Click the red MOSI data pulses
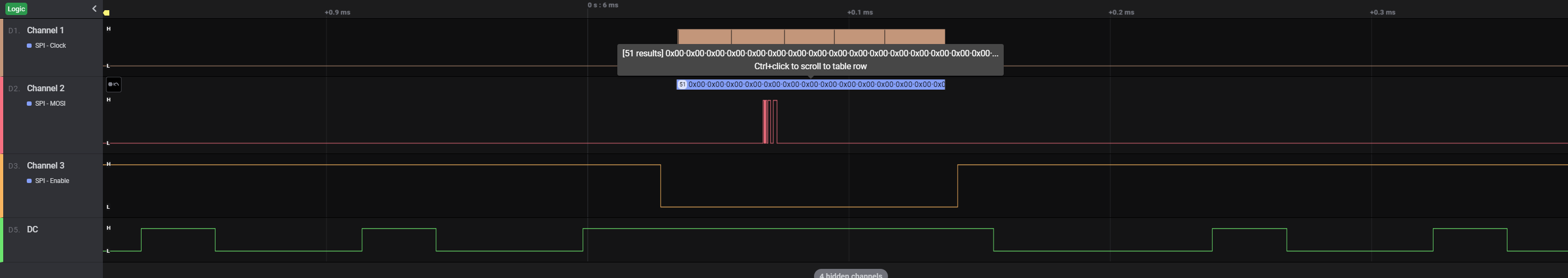Viewport: 1568px width, 278px height. [770, 122]
